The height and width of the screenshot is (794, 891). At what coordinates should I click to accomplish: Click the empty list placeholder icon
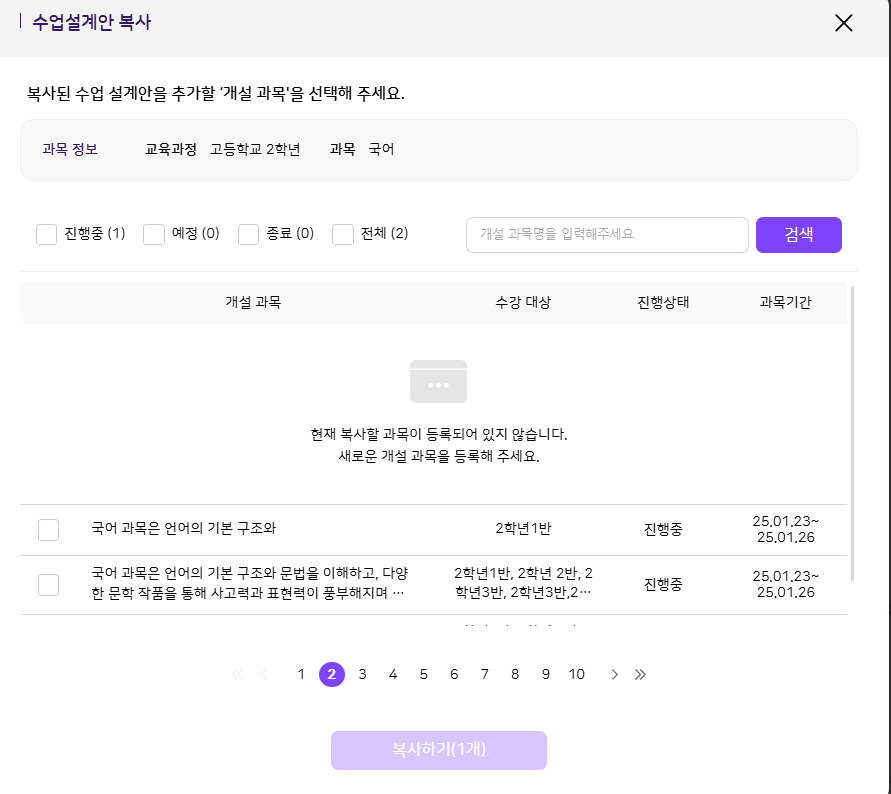pos(438,381)
